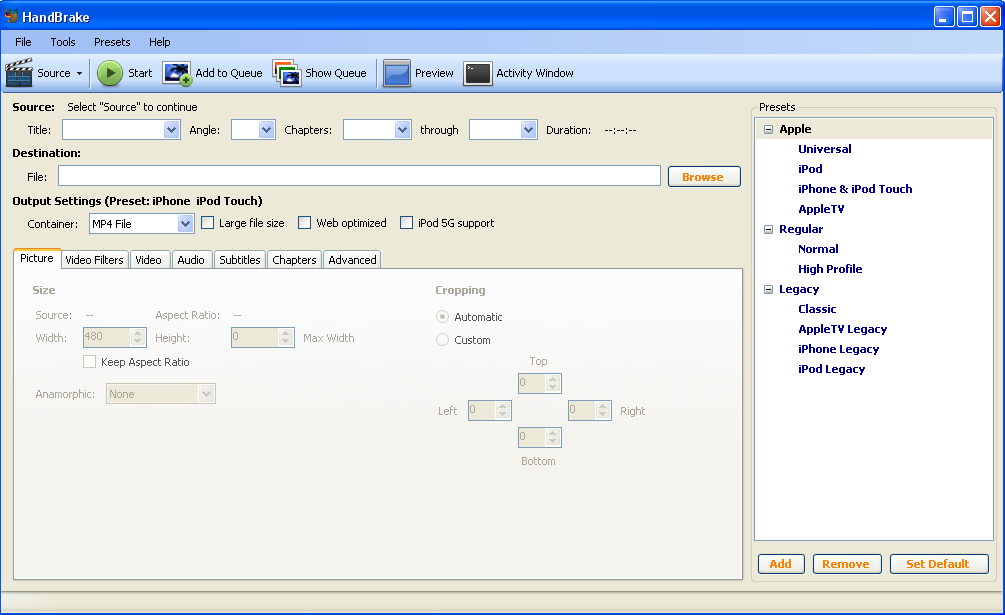Click the Browse button
Screen dimensions: 1005x615
tap(704, 177)
